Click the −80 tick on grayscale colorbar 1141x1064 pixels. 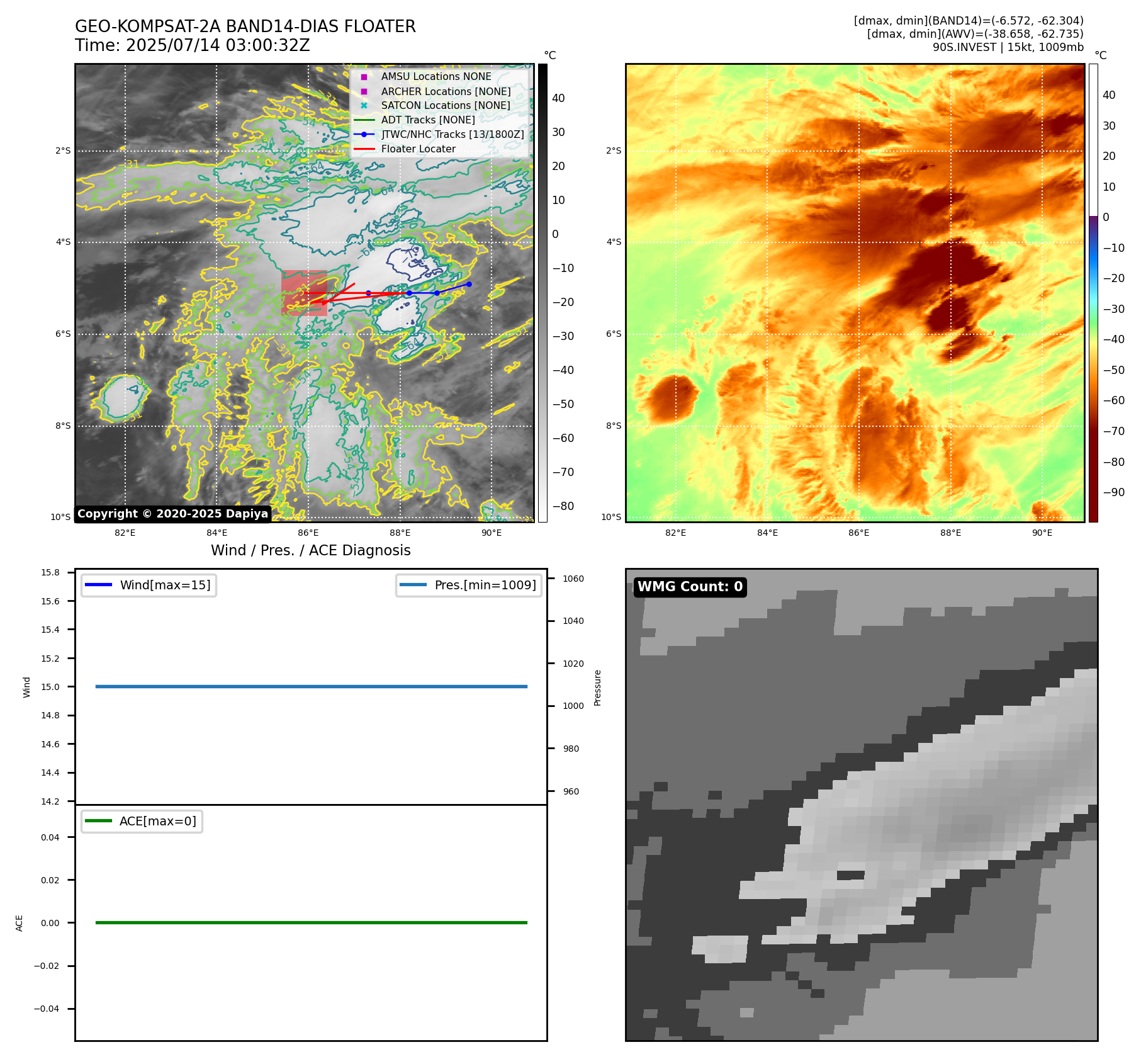click(563, 506)
